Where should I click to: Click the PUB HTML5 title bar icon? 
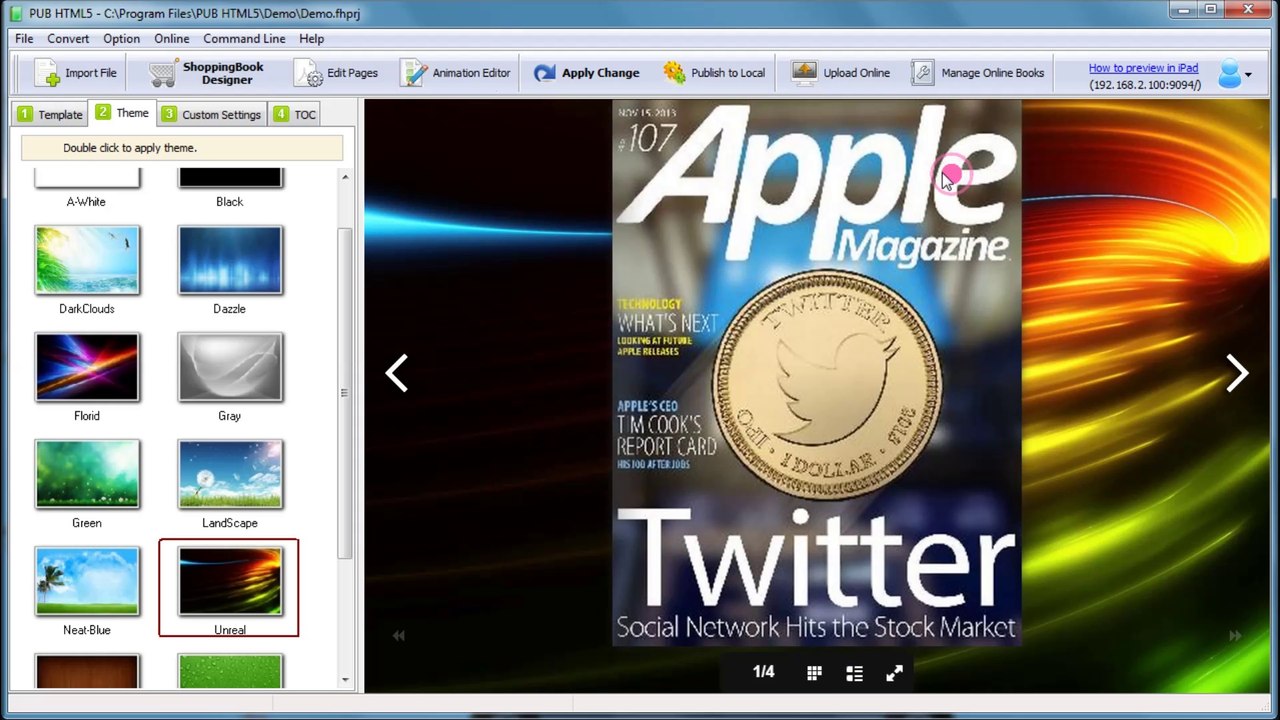coord(16,13)
